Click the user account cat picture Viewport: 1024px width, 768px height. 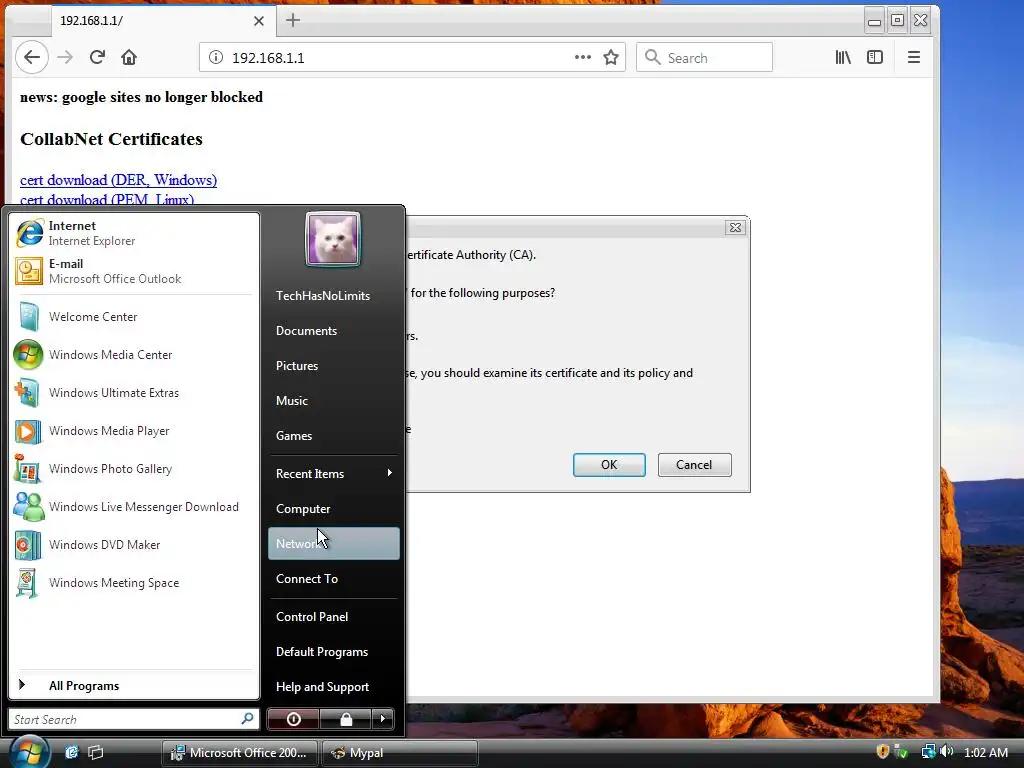(332, 239)
